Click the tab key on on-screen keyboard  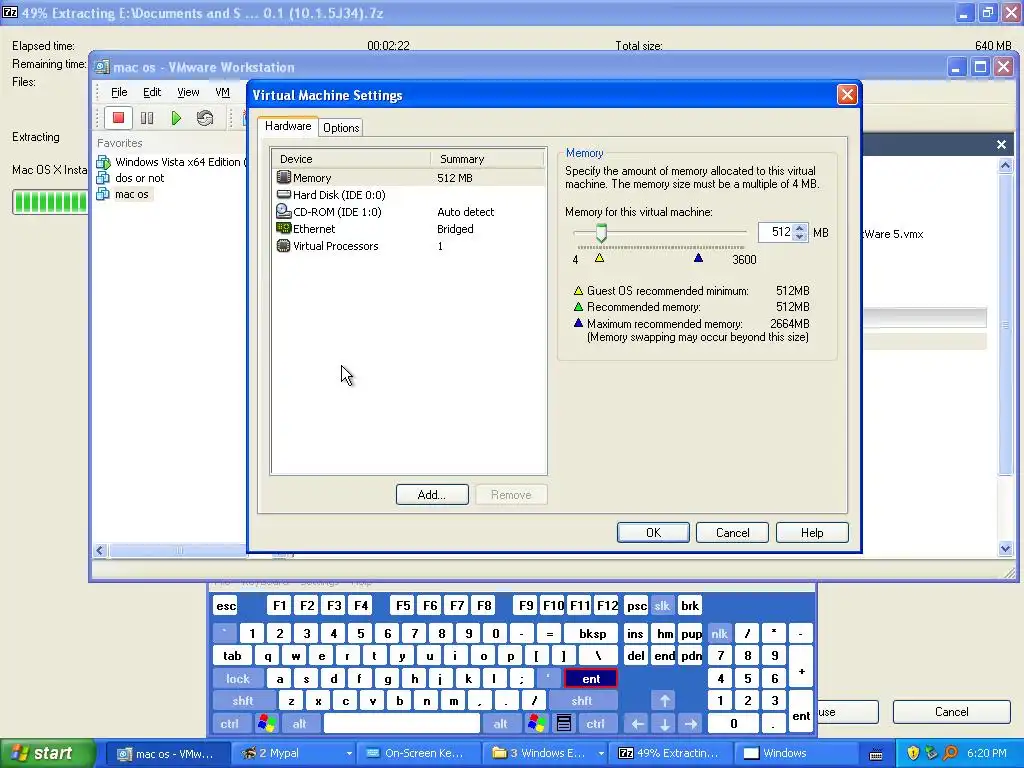(232, 656)
